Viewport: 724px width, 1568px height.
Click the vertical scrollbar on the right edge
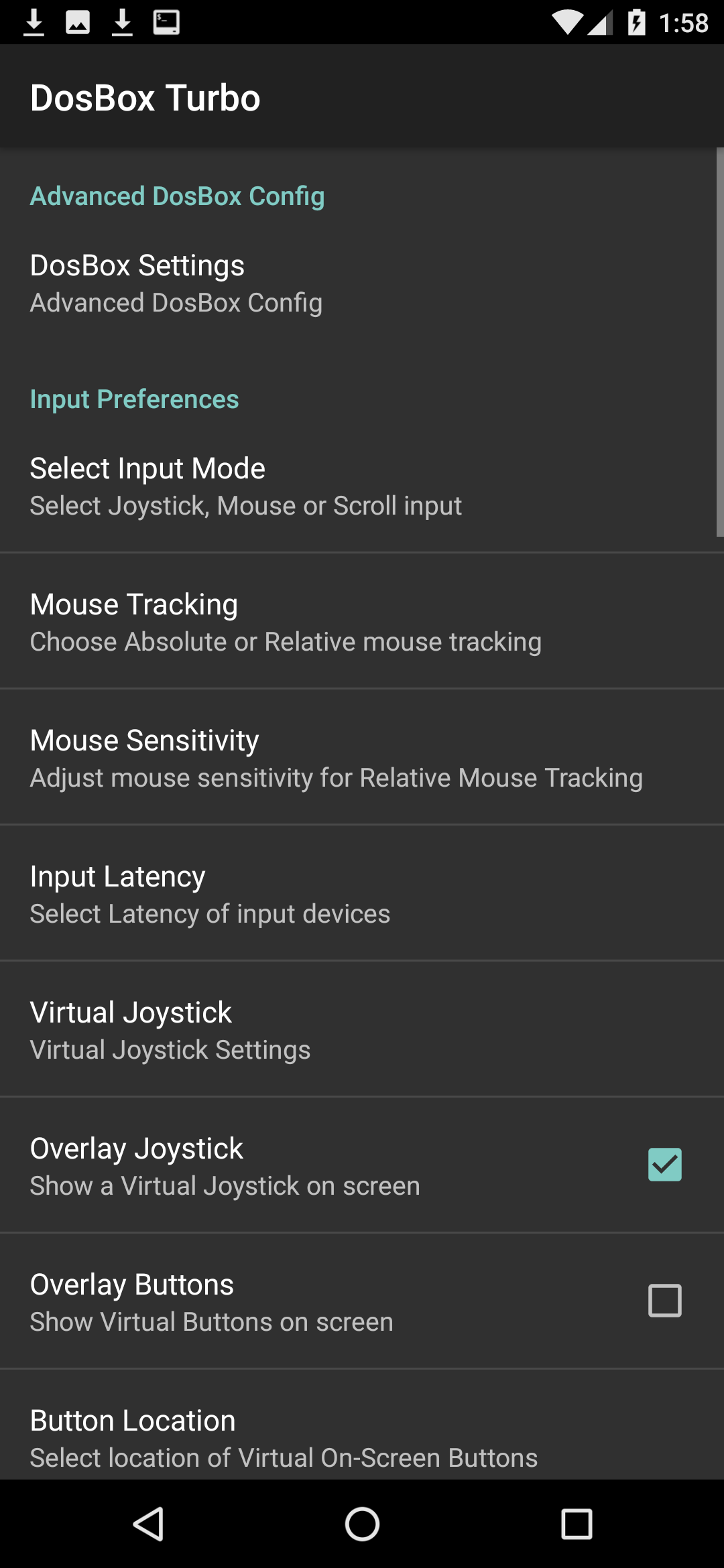point(720,342)
